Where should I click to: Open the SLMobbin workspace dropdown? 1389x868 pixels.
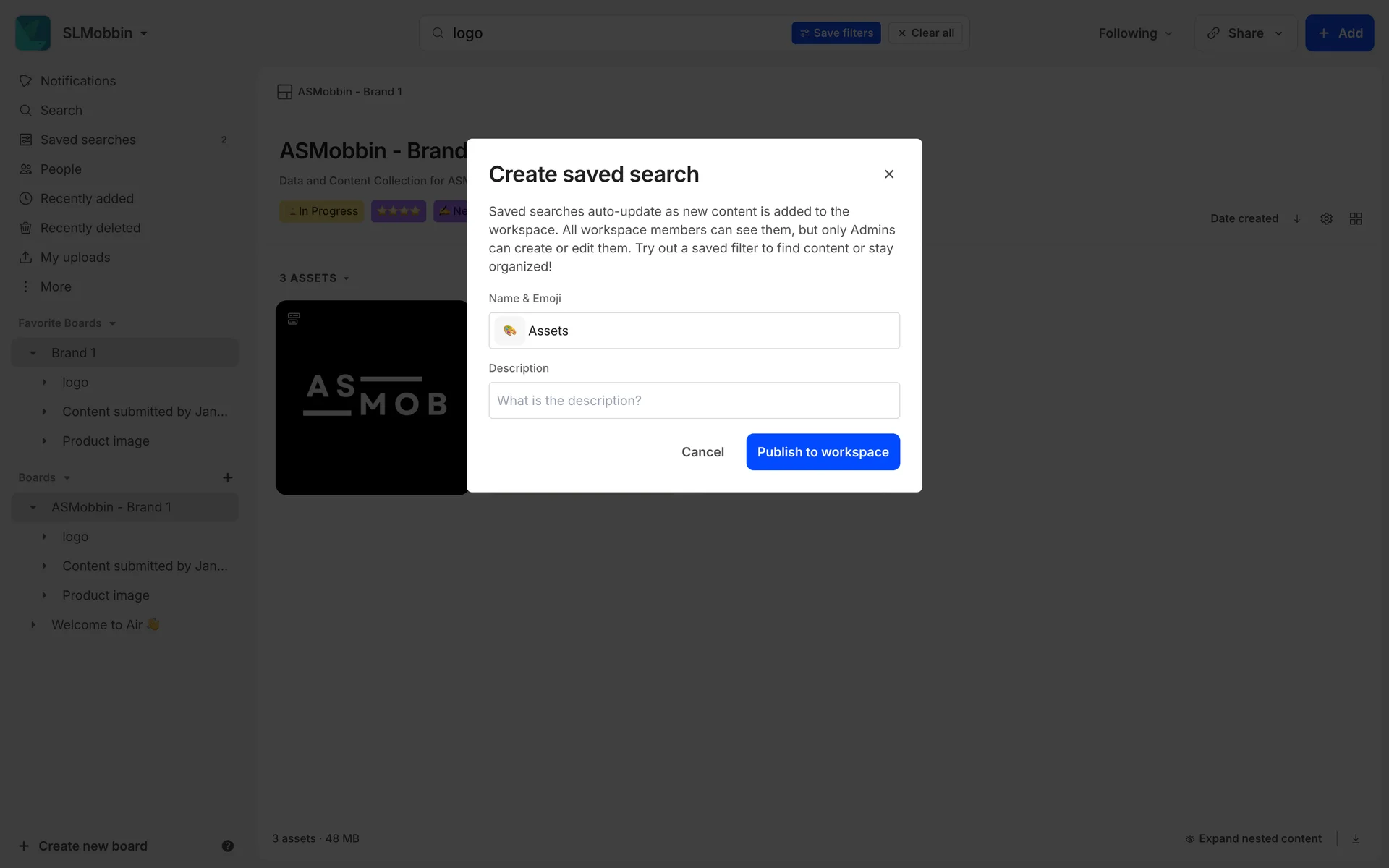click(104, 33)
